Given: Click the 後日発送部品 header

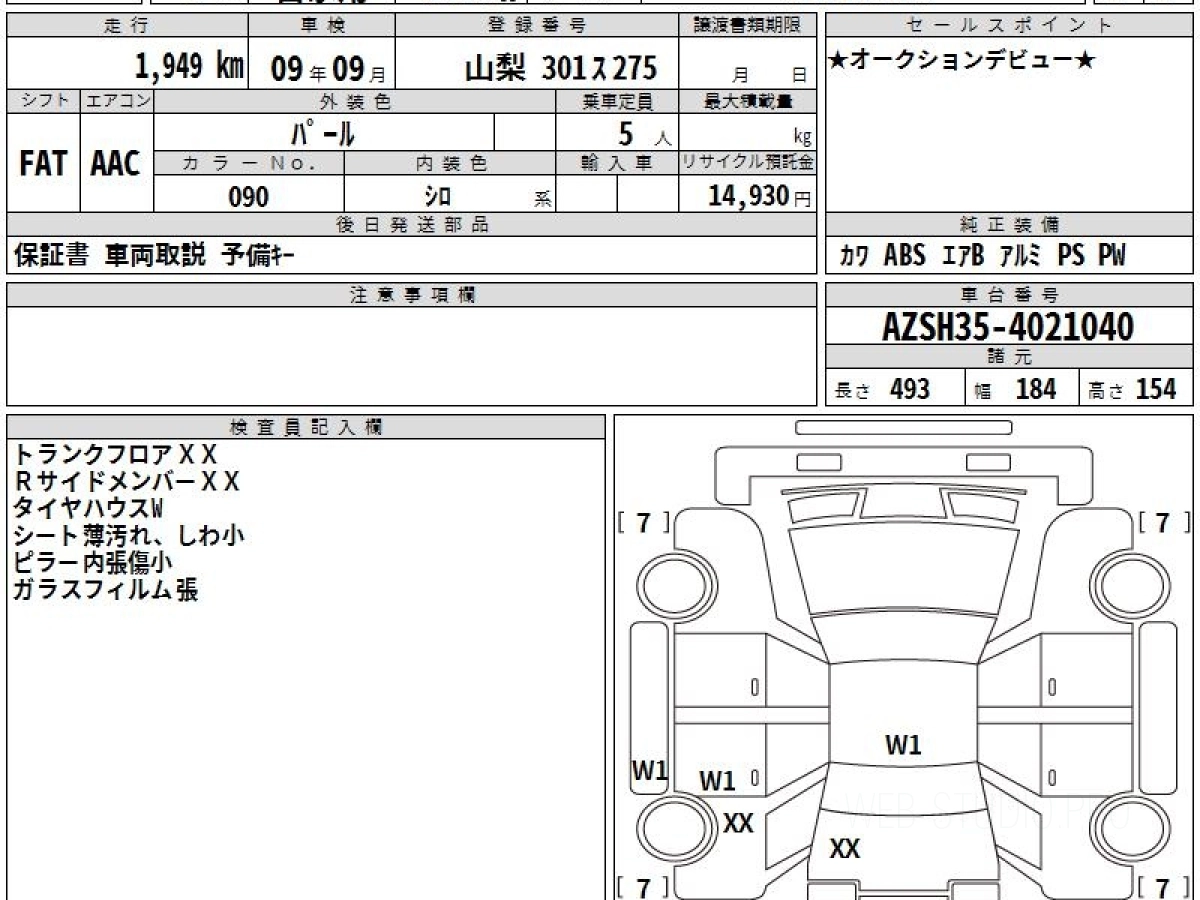Looking at the screenshot, I should point(412,225).
